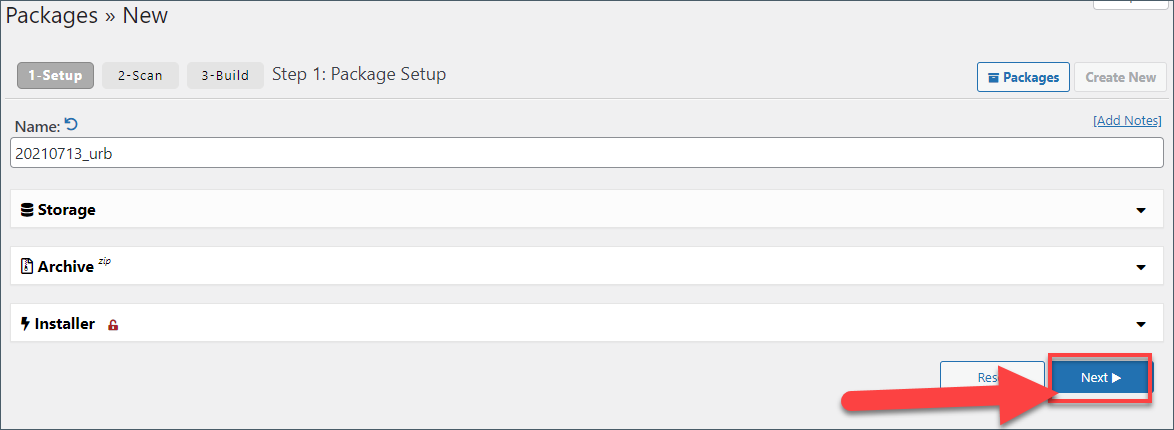Reset the package name with the undo icon

(x=71, y=125)
